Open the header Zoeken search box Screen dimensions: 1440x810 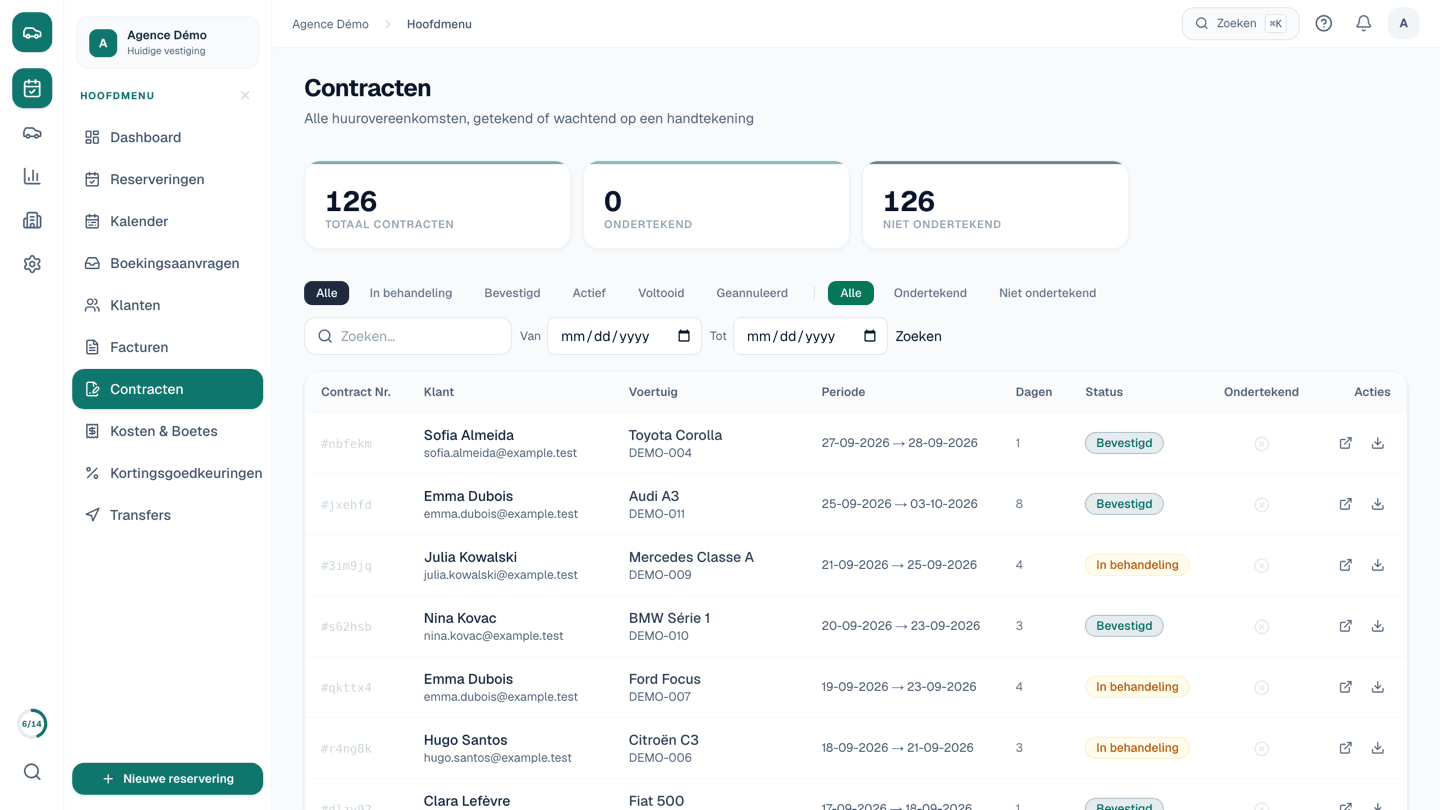pos(1240,24)
